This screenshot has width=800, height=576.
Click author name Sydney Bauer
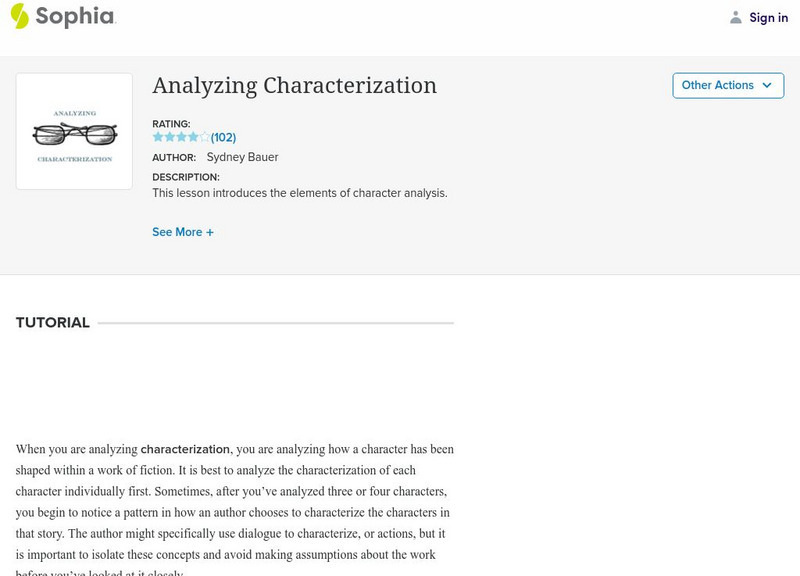(241, 157)
